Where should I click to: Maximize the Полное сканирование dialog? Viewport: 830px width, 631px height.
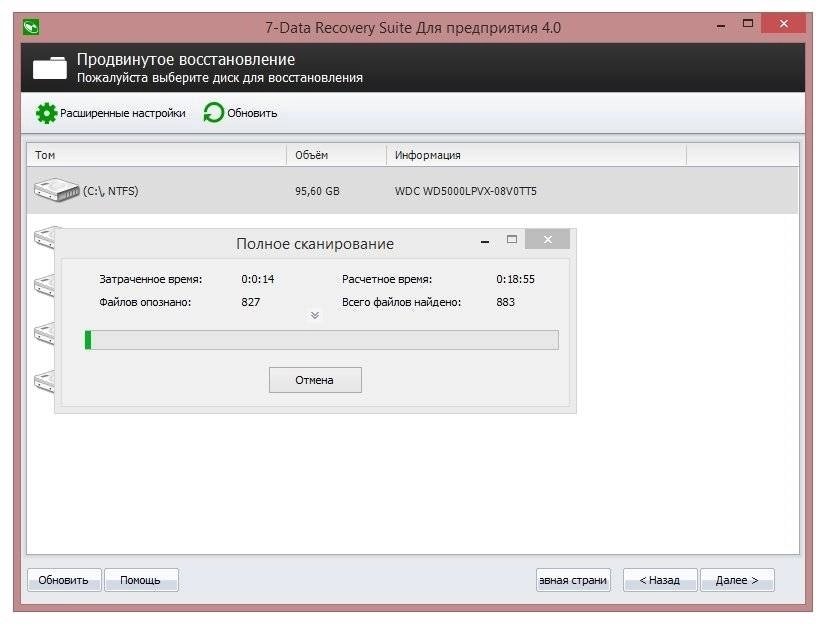[x=511, y=239]
